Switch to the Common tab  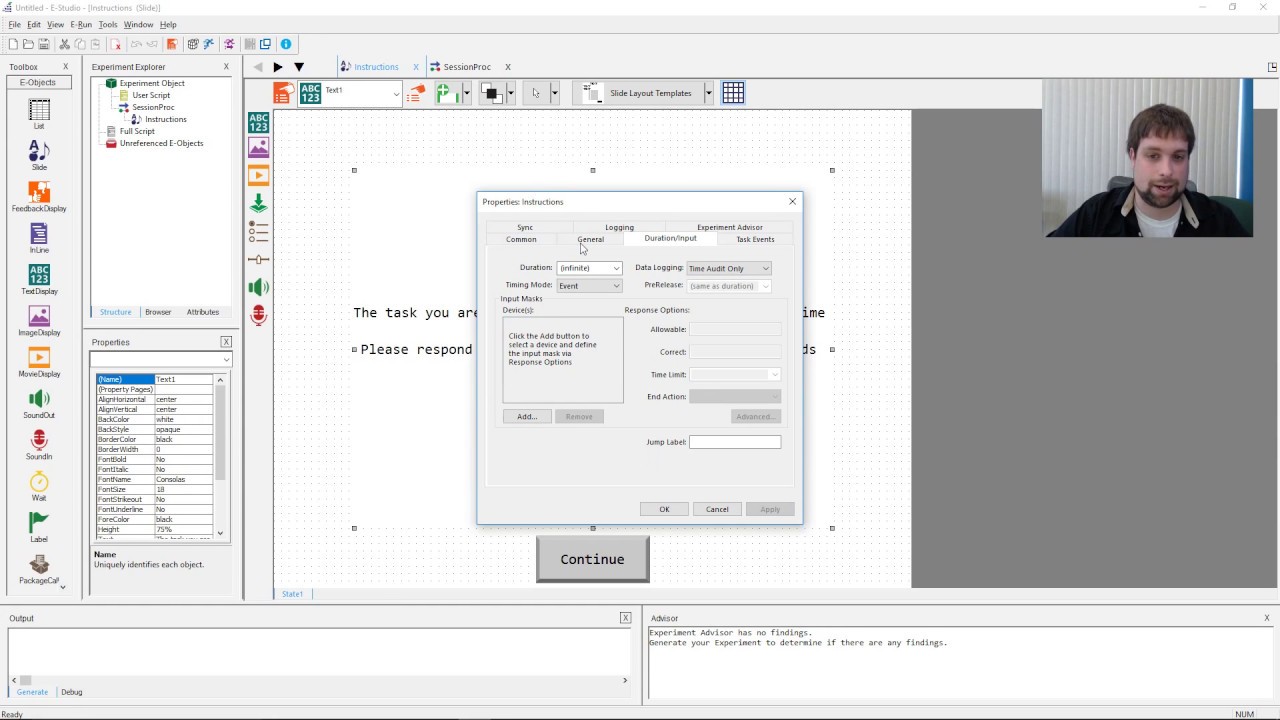coord(521,239)
